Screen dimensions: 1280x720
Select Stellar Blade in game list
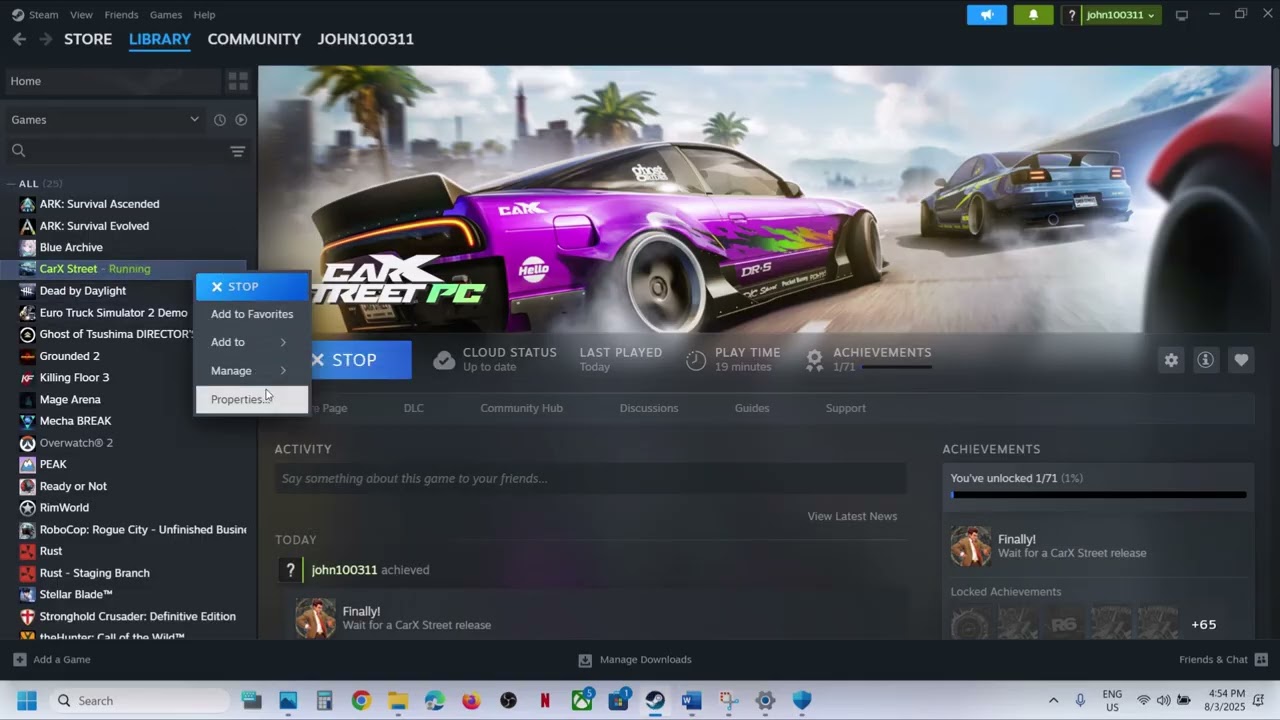click(76, 595)
